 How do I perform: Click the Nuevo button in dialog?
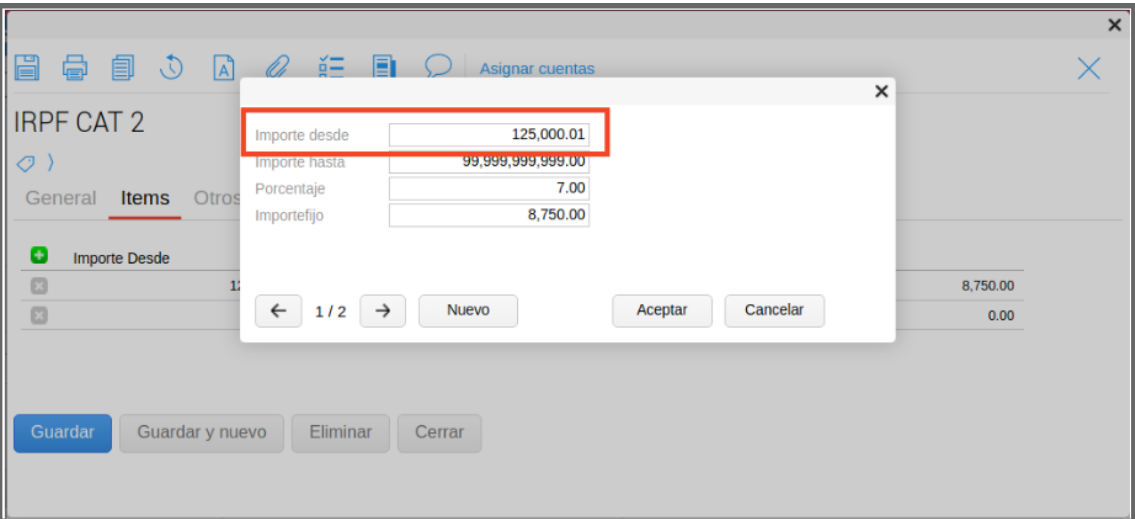(x=468, y=311)
